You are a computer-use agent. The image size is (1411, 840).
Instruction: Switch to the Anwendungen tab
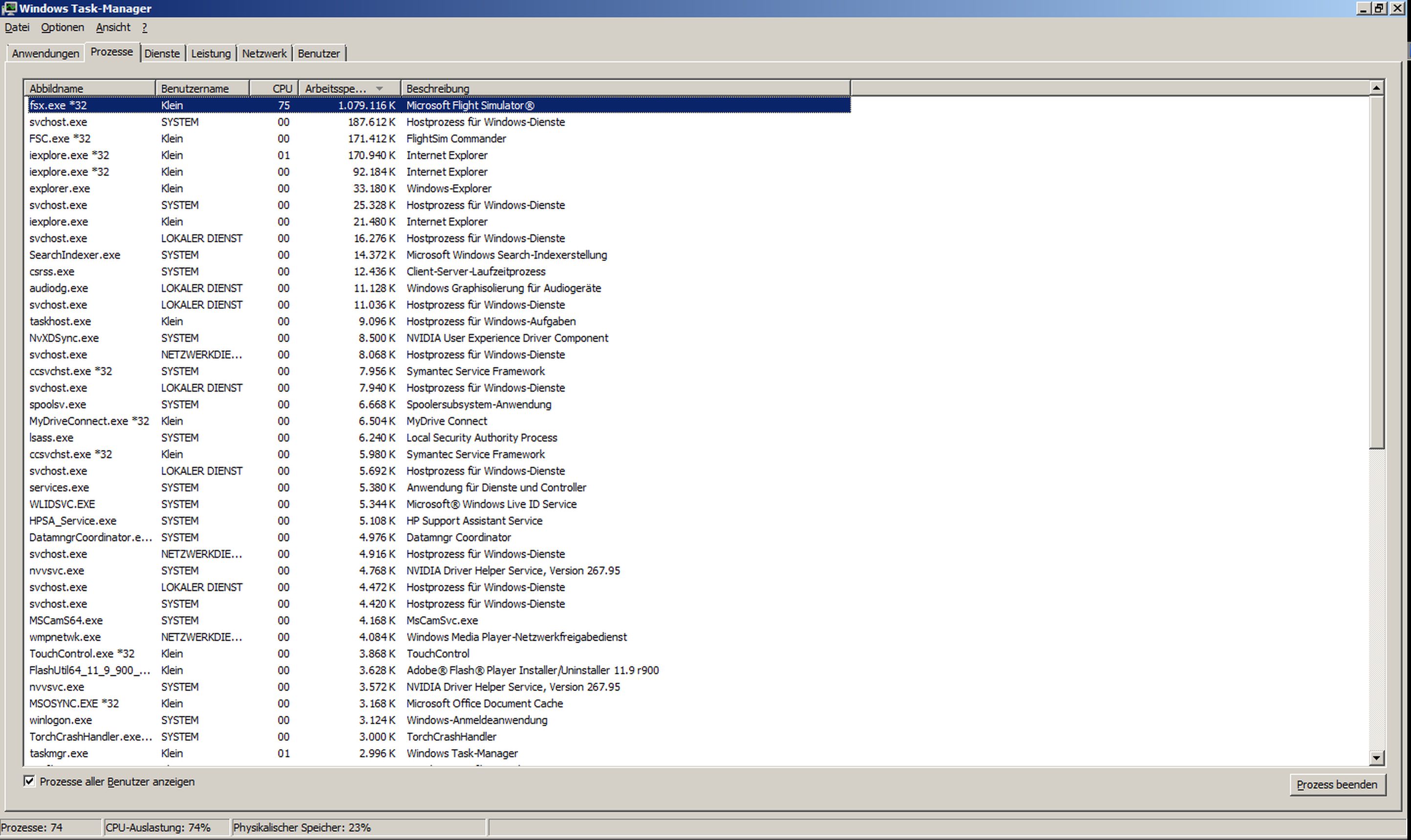pos(45,53)
